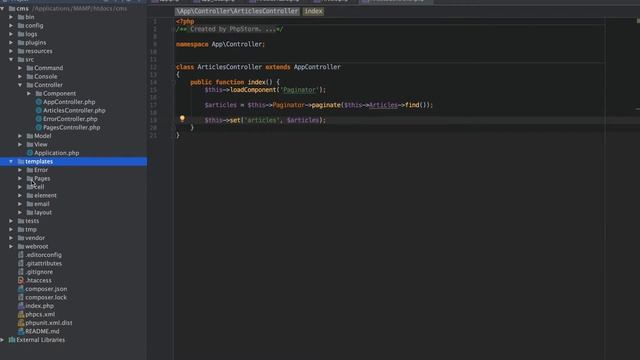Select the \App\Controller\ArticlesController breadcrumb

[x=237, y=11]
